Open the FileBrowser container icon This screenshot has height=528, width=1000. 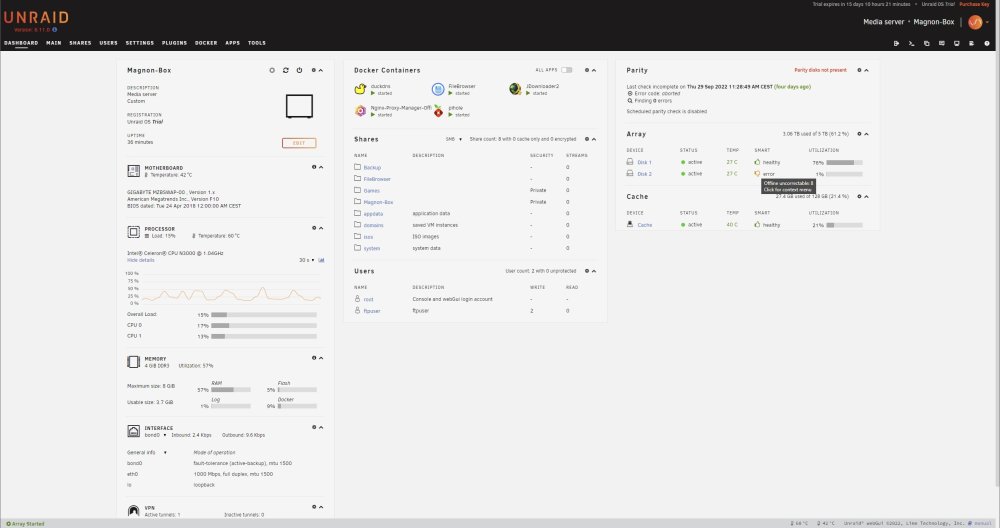[x=438, y=89]
